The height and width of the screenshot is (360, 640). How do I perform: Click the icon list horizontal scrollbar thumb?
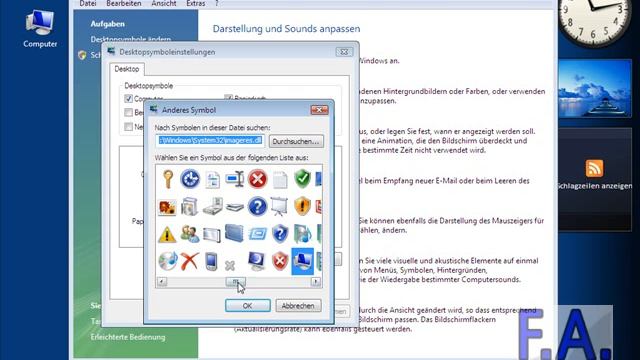point(236,282)
